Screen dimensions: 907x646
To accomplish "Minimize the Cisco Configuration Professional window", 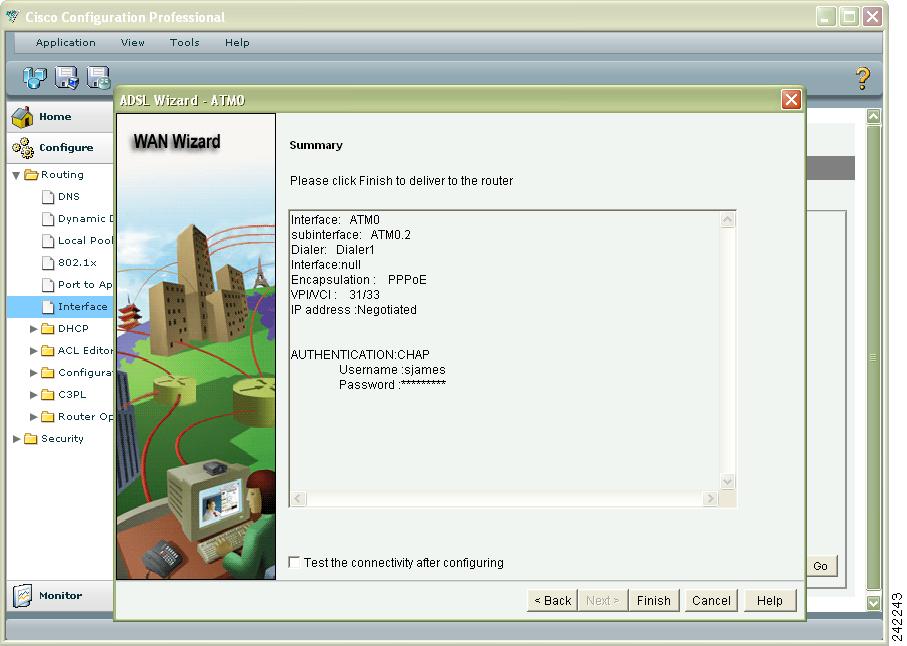I will coord(826,16).
